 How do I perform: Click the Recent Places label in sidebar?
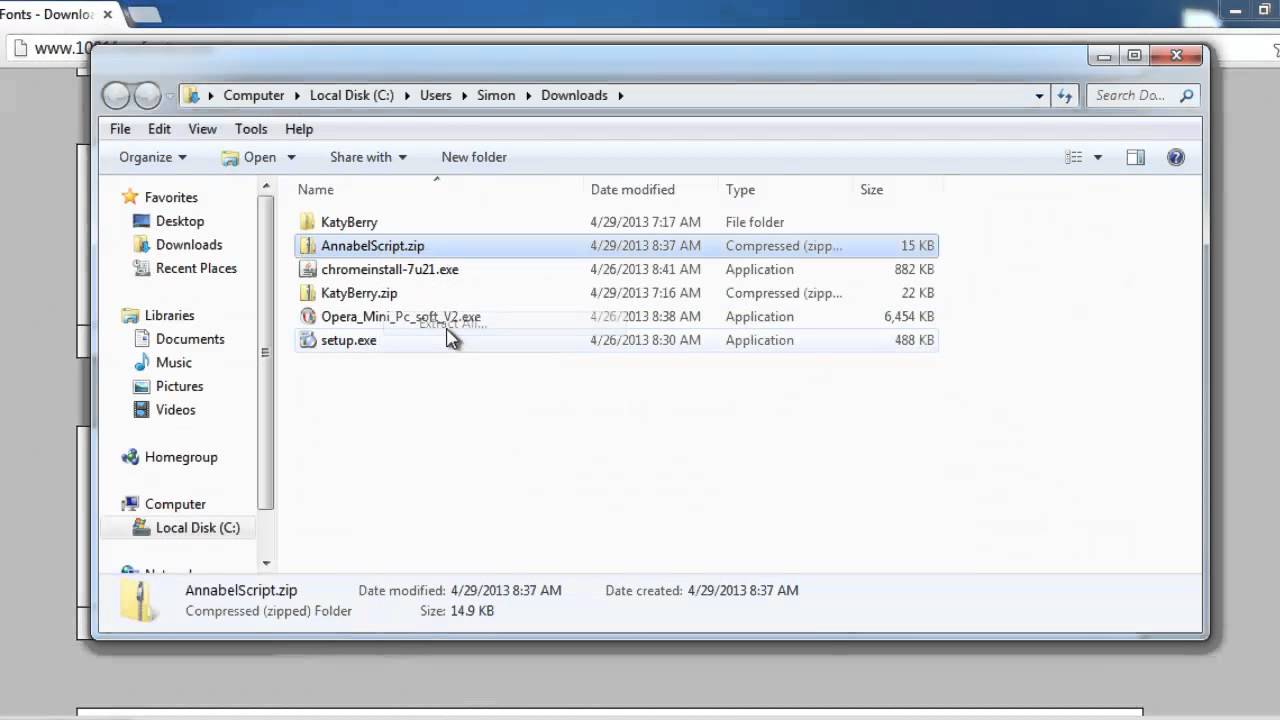coord(196,268)
